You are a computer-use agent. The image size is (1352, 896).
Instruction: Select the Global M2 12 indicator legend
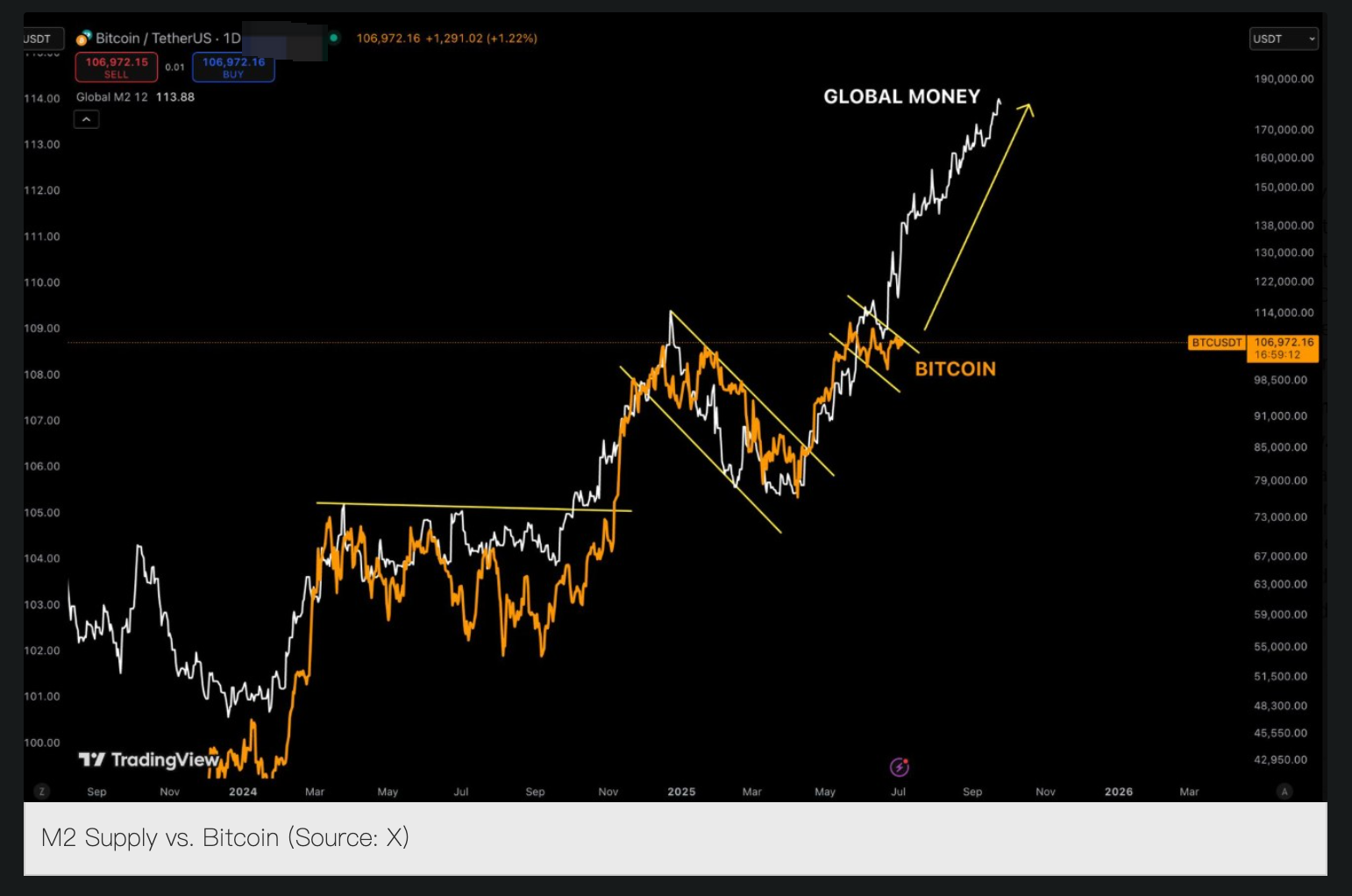click(111, 97)
